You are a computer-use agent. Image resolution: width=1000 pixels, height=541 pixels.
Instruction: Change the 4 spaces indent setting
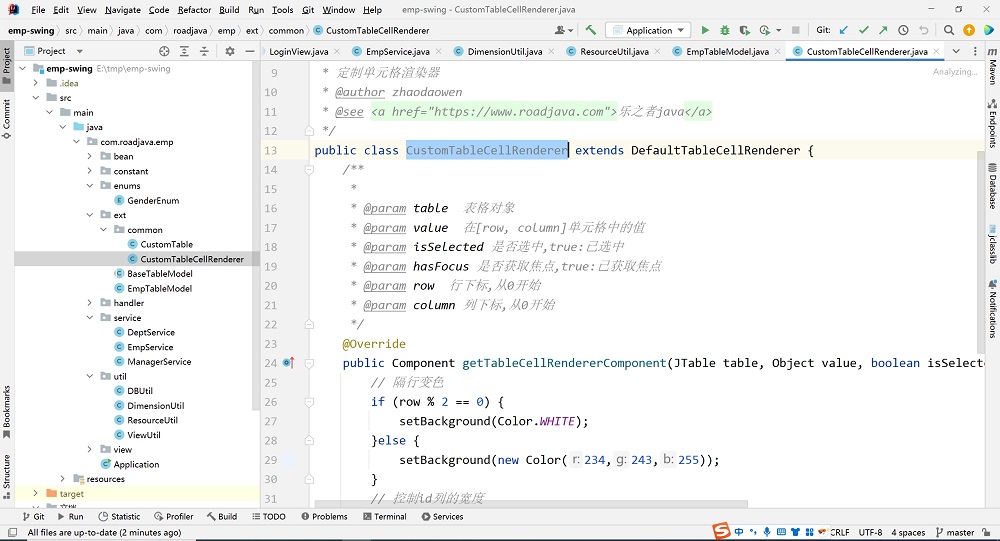(908, 532)
